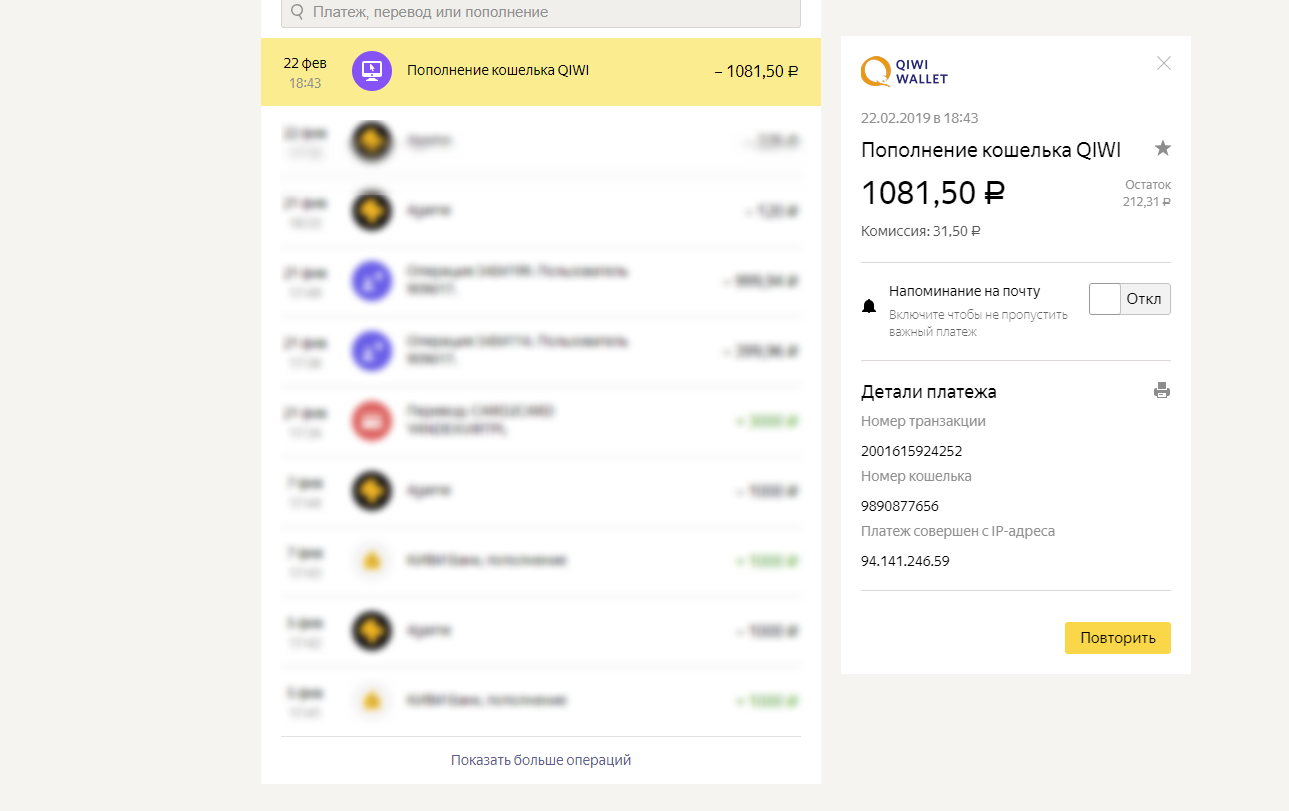1289x811 pixels.
Task: Click the QIWI Wallet logo
Action: pyautogui.click(x=904, y=72)
